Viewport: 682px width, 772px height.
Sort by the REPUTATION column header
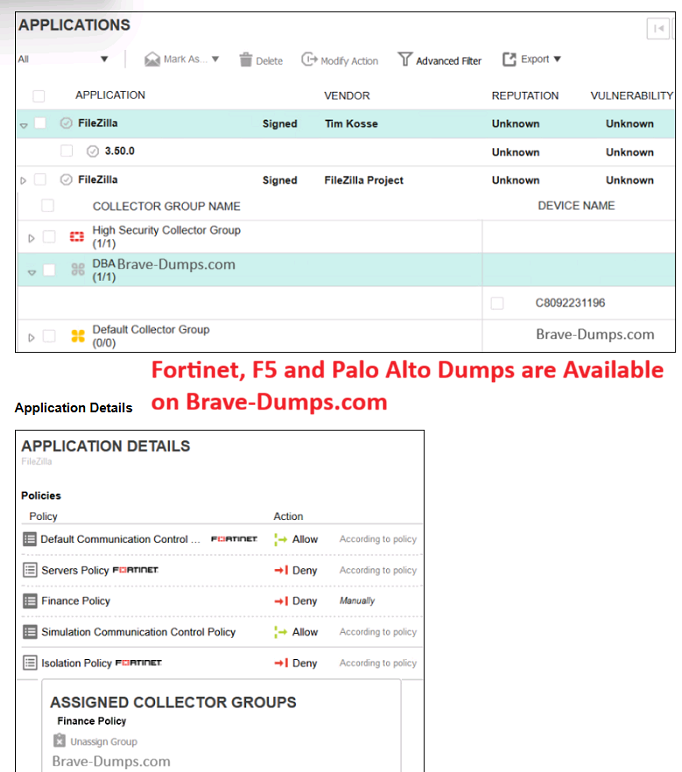(x=525, y=96)
